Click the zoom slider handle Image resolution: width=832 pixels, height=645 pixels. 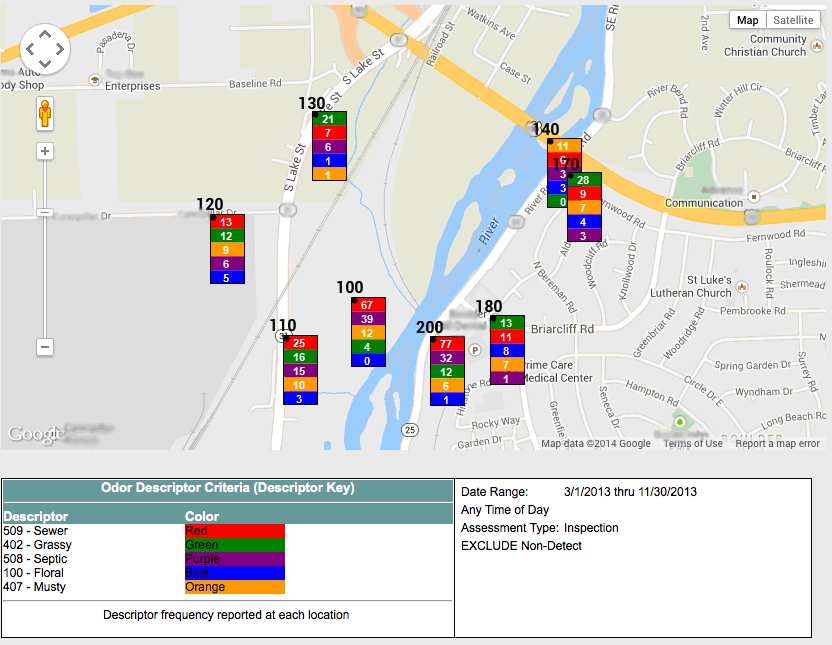pyautogui.click(x=45, y=213)
